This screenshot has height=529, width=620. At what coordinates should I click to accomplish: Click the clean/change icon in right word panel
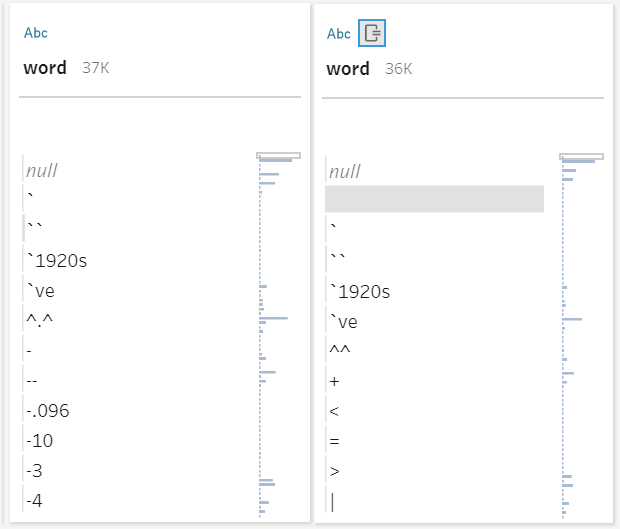(x=371, y=33)
